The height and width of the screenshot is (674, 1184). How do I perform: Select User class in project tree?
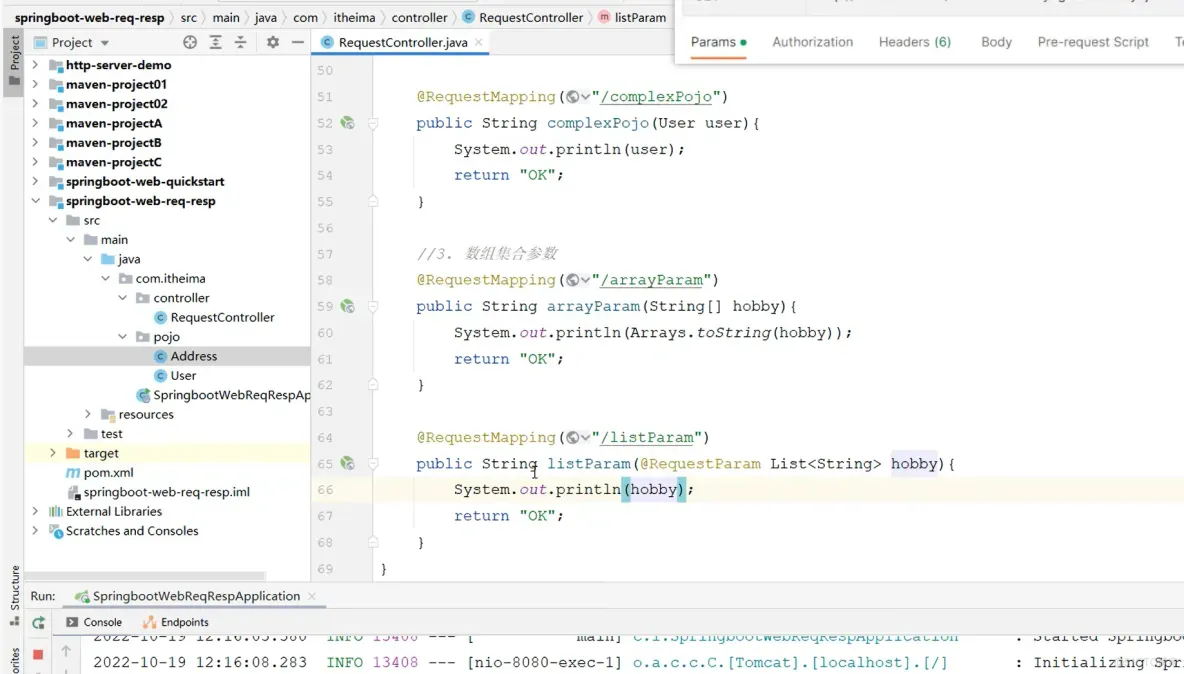(183, 376)
